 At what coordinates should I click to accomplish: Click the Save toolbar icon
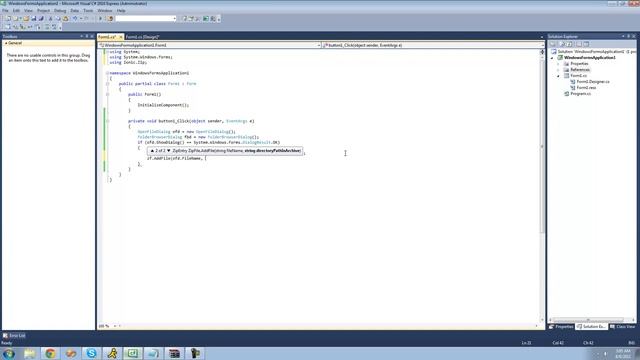point(33,18)
